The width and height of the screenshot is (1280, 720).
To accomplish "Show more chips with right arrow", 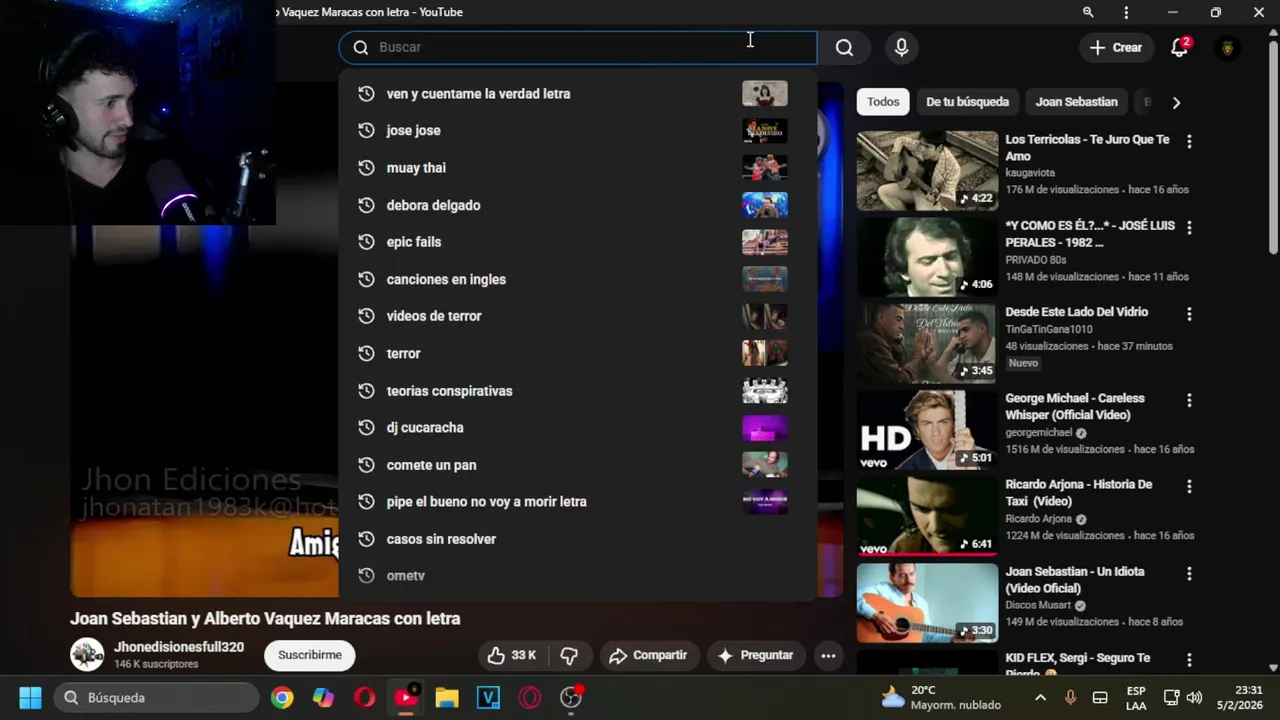I will click(x=1176, y=102).
